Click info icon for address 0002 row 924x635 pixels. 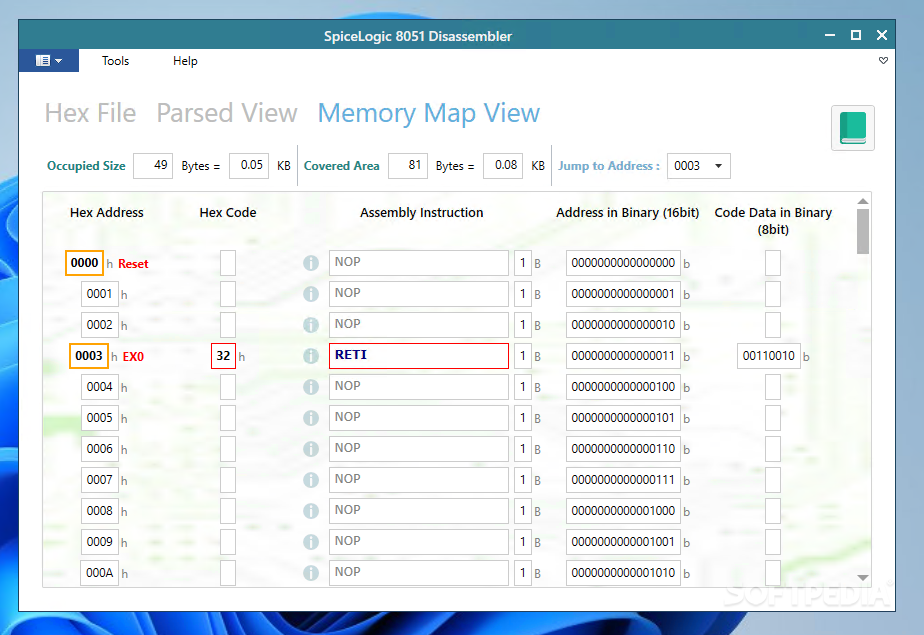pos(311,325)
